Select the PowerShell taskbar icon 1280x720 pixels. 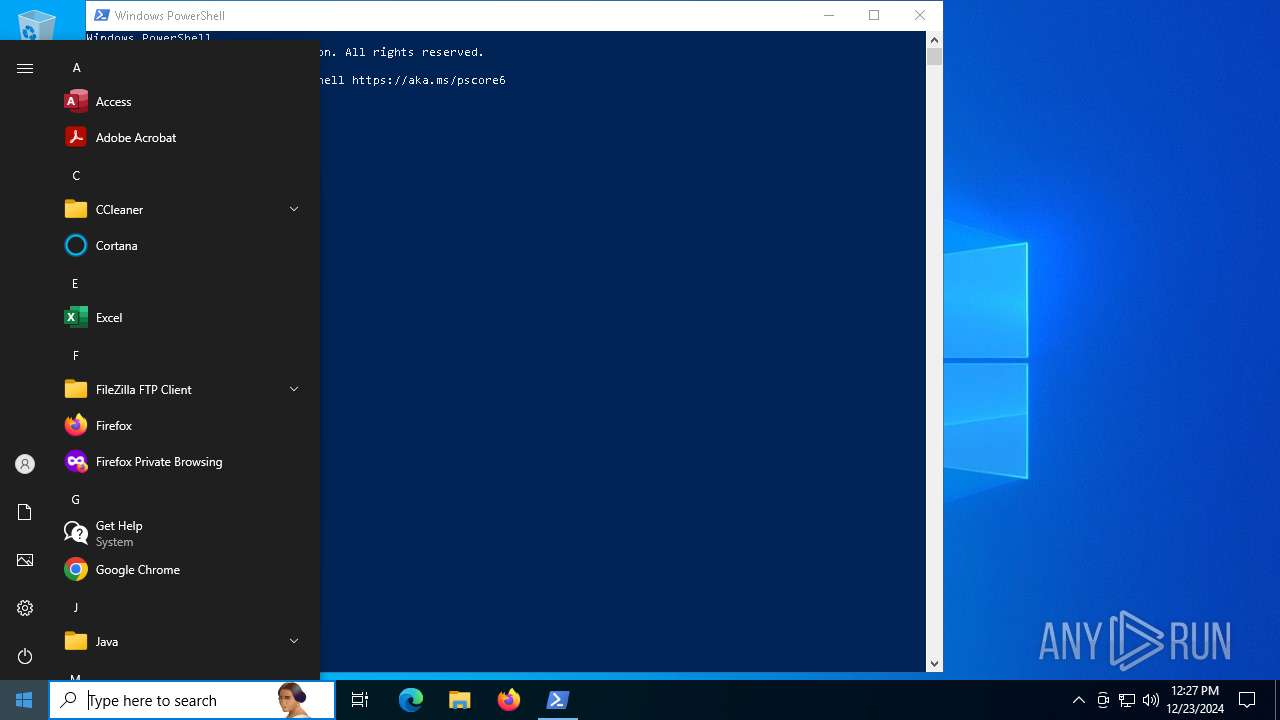[x=558, y=700]
